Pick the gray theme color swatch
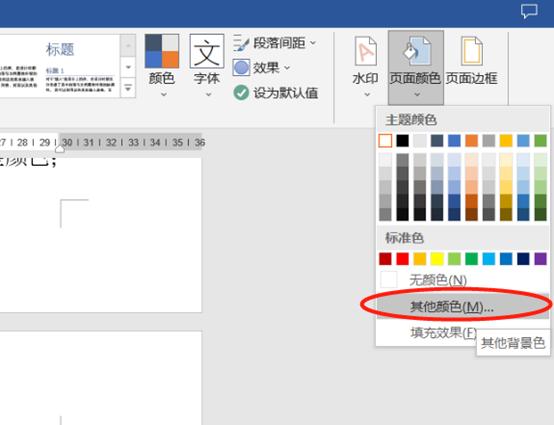554x425 pixels. click(x=489, y=141)
